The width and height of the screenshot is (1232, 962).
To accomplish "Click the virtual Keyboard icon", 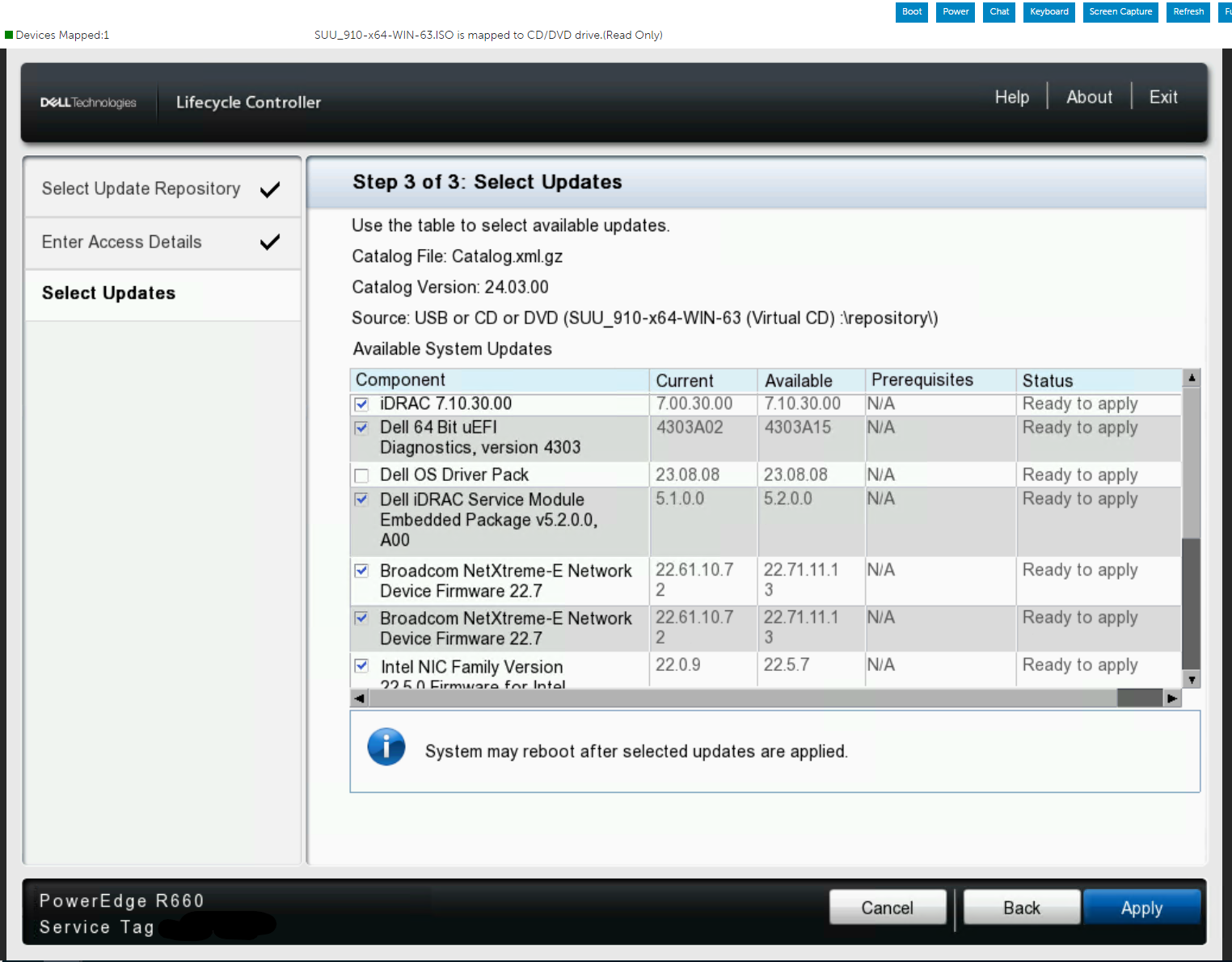I will tap(1048, 11).
